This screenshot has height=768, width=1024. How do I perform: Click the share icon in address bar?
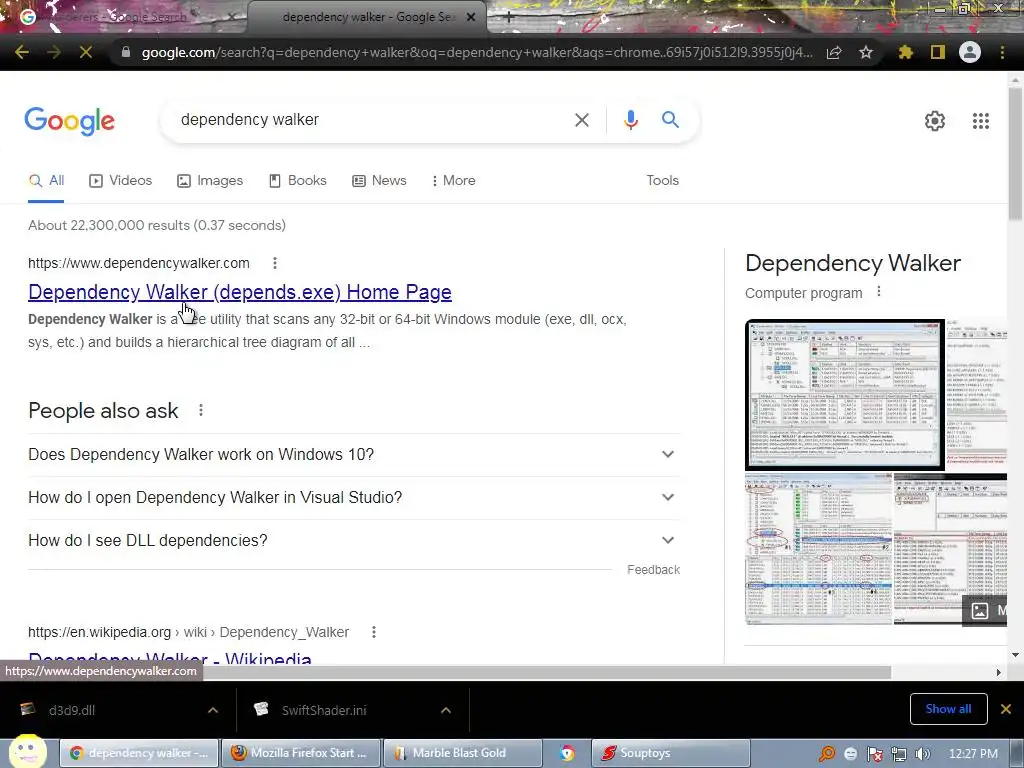(834, 52)
